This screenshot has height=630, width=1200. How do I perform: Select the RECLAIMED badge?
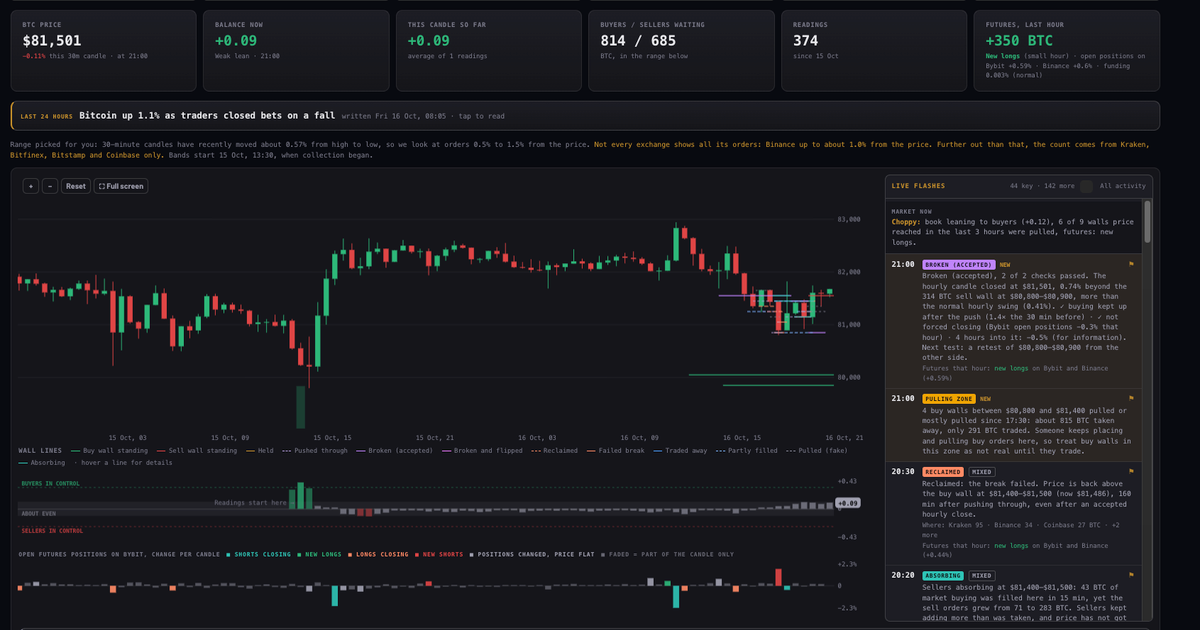pyautogui.click(x=943, y=471)
